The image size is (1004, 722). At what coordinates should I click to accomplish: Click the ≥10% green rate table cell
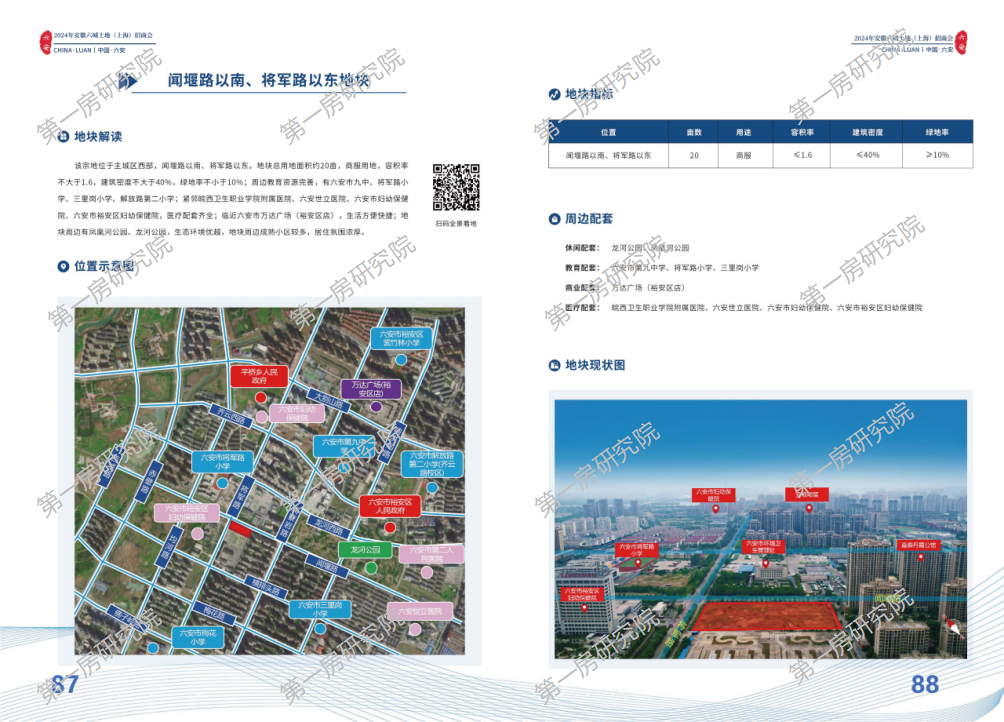pos(937,156)
